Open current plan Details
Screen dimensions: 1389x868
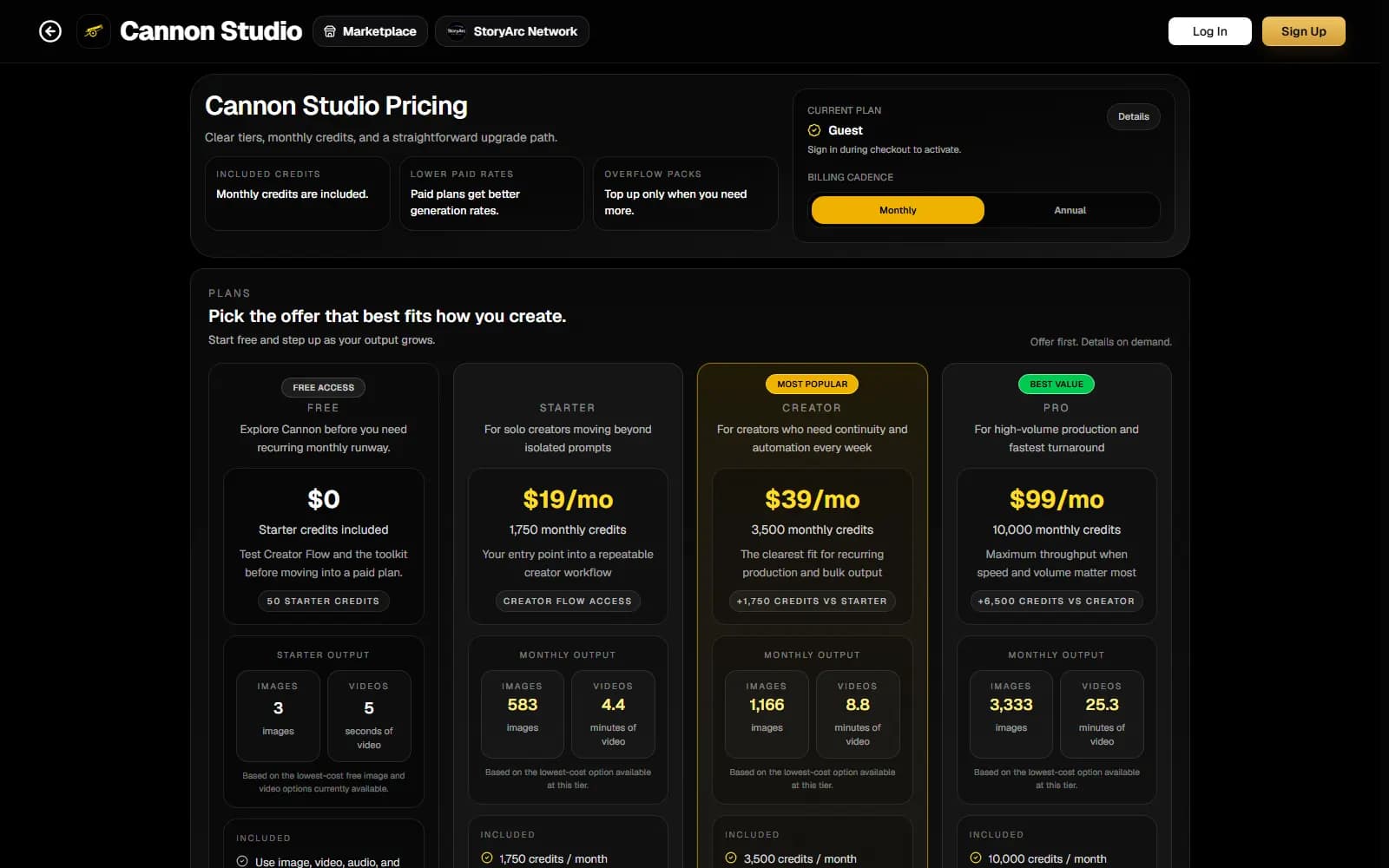(1133, 116)
